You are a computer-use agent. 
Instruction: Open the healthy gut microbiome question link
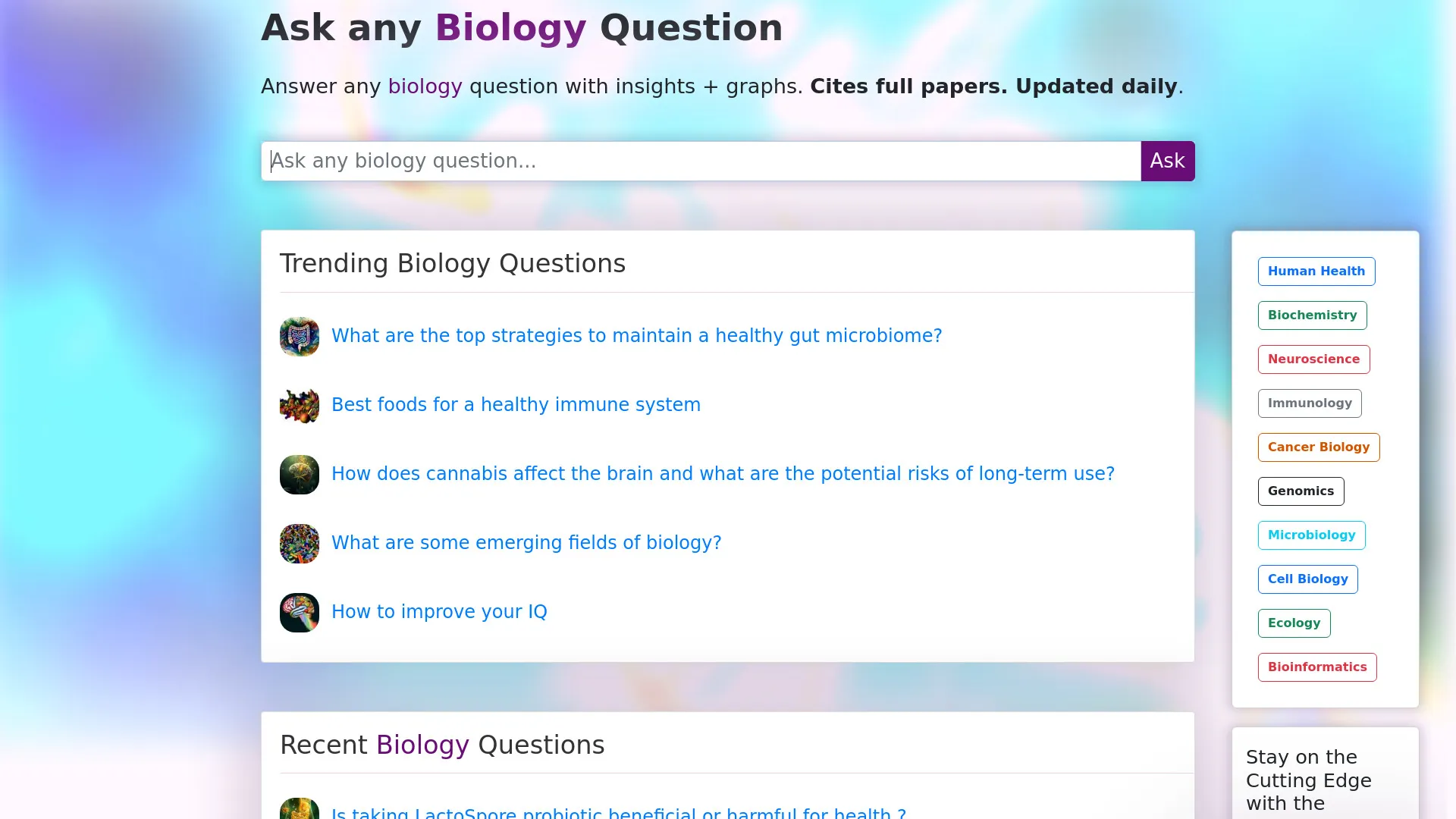click(636, 335)
